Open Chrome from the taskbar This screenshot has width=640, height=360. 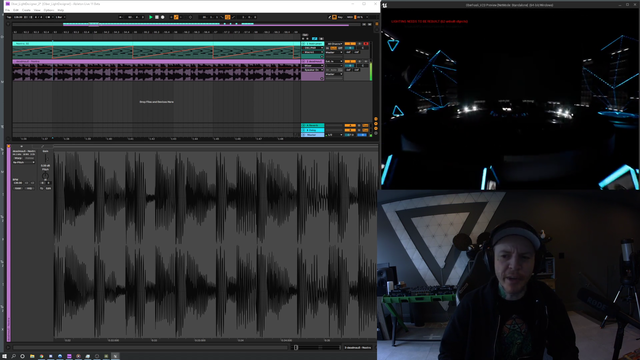(x=42, y=356)
